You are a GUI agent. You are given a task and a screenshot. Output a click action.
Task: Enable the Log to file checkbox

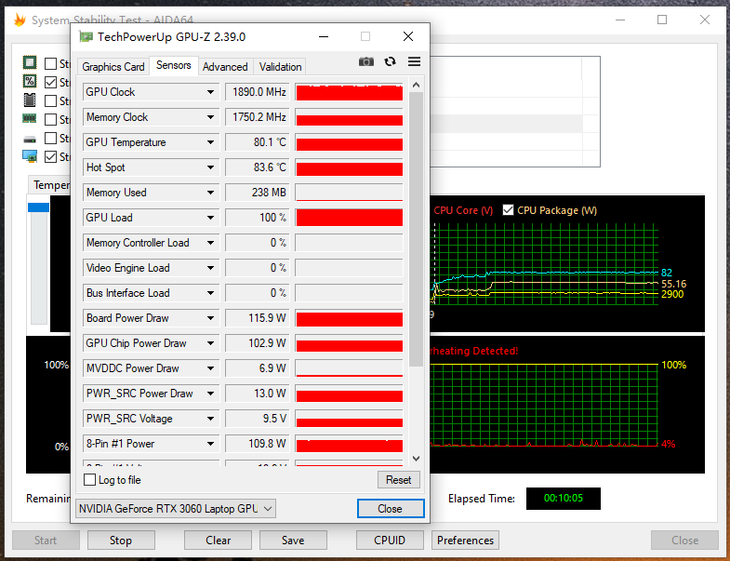91,480
